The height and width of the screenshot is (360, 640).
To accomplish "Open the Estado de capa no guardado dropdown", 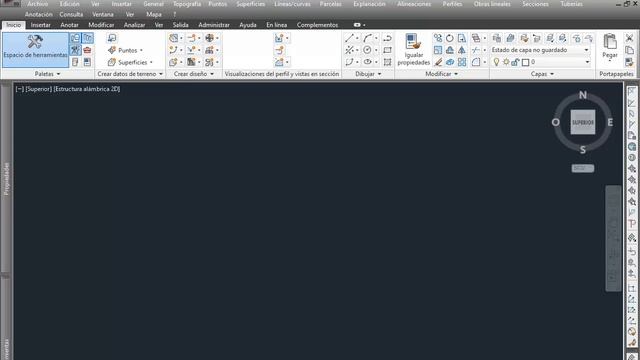I will (x=541, y=50).
